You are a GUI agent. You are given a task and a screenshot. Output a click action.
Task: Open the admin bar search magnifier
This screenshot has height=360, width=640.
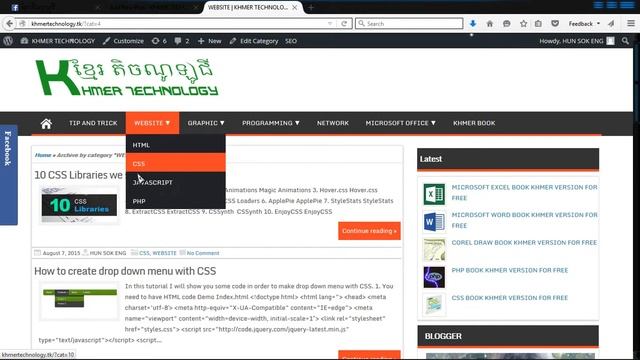(x=625, y=41)
